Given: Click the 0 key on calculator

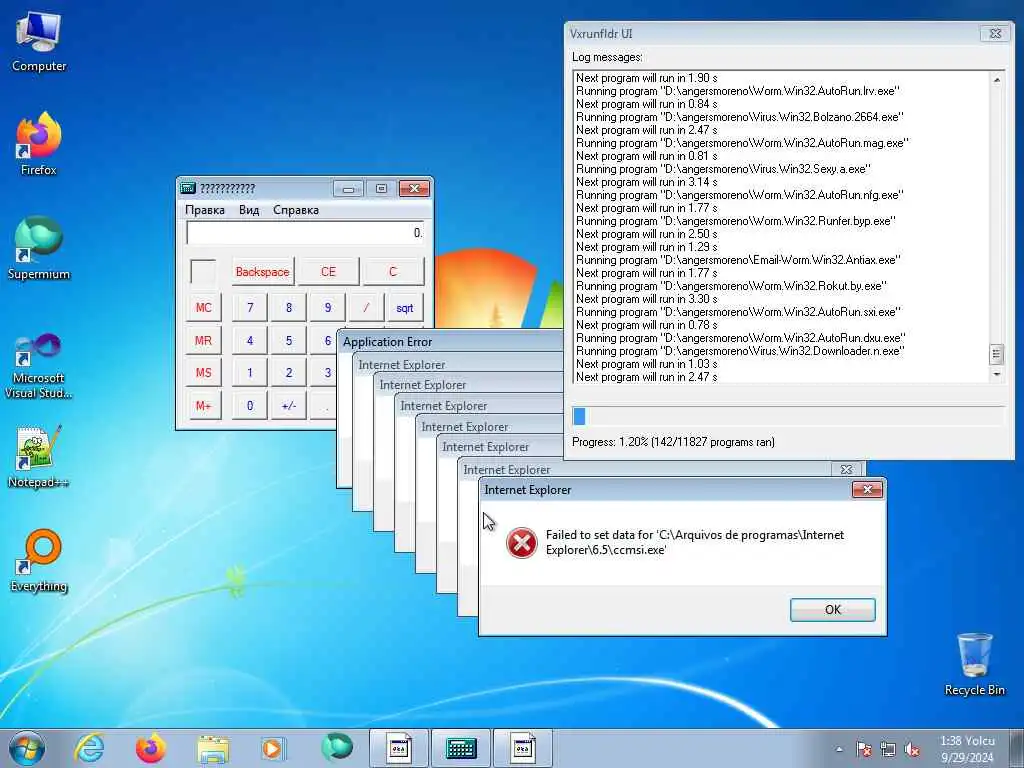Looking at the screenshot, I should (249, 406).
